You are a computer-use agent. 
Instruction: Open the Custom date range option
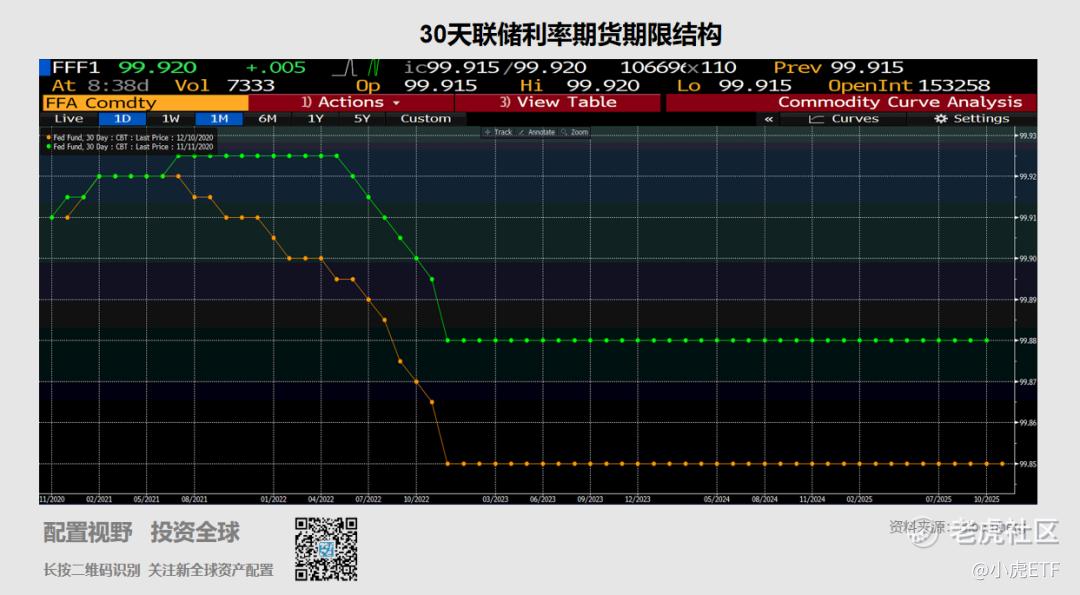click(426, 118)
